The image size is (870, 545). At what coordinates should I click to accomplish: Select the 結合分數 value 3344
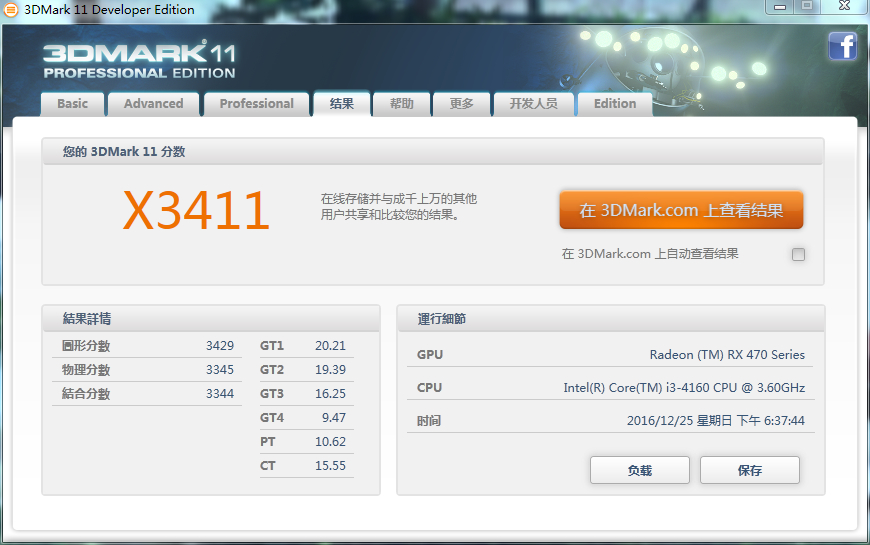(x=220, y=393)
